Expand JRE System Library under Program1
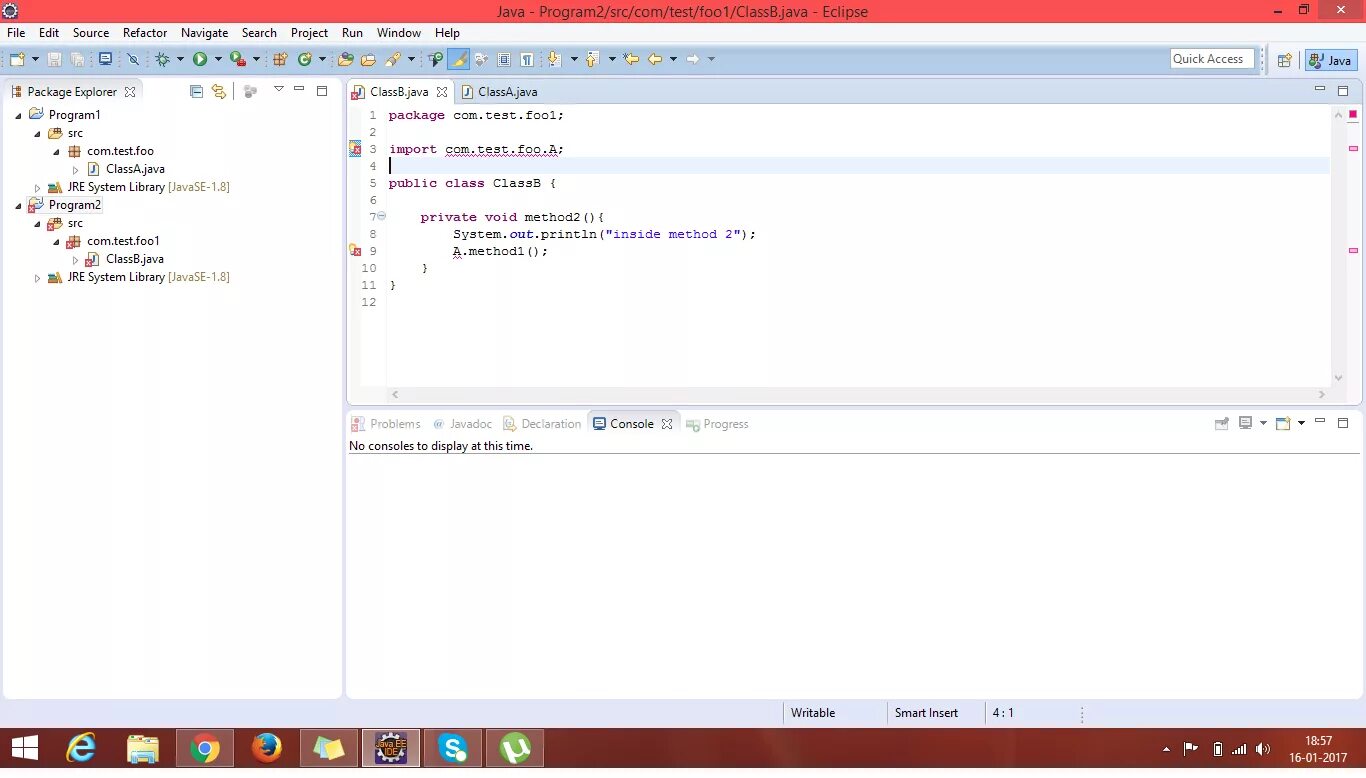 (38, 187)
